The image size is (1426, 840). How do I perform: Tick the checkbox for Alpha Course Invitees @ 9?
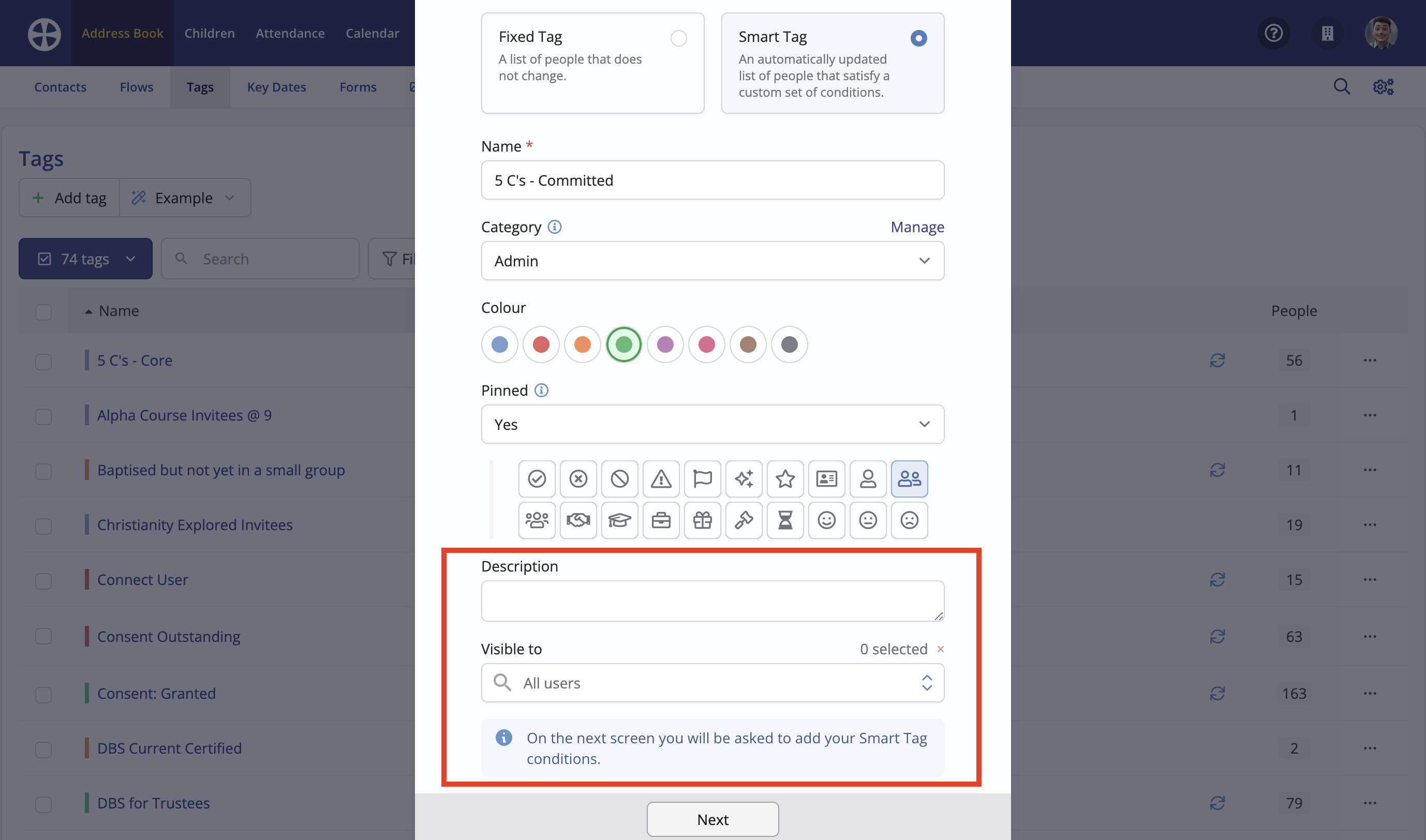pyautogui.click(x=43, y=416)
